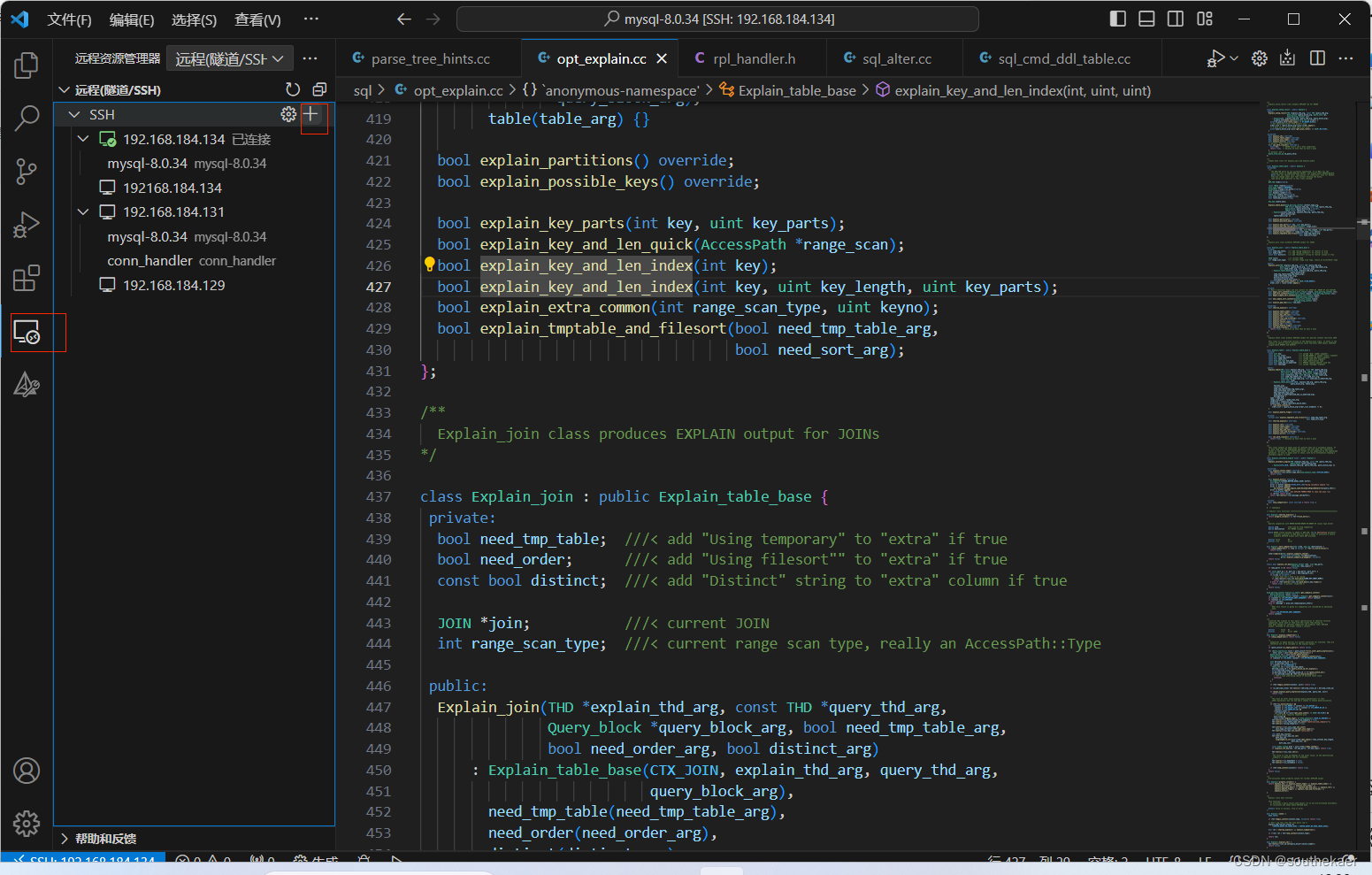Open Source Control from the activity bar
The width and height of the screenshot is (1372, 875).
[27, 172]
